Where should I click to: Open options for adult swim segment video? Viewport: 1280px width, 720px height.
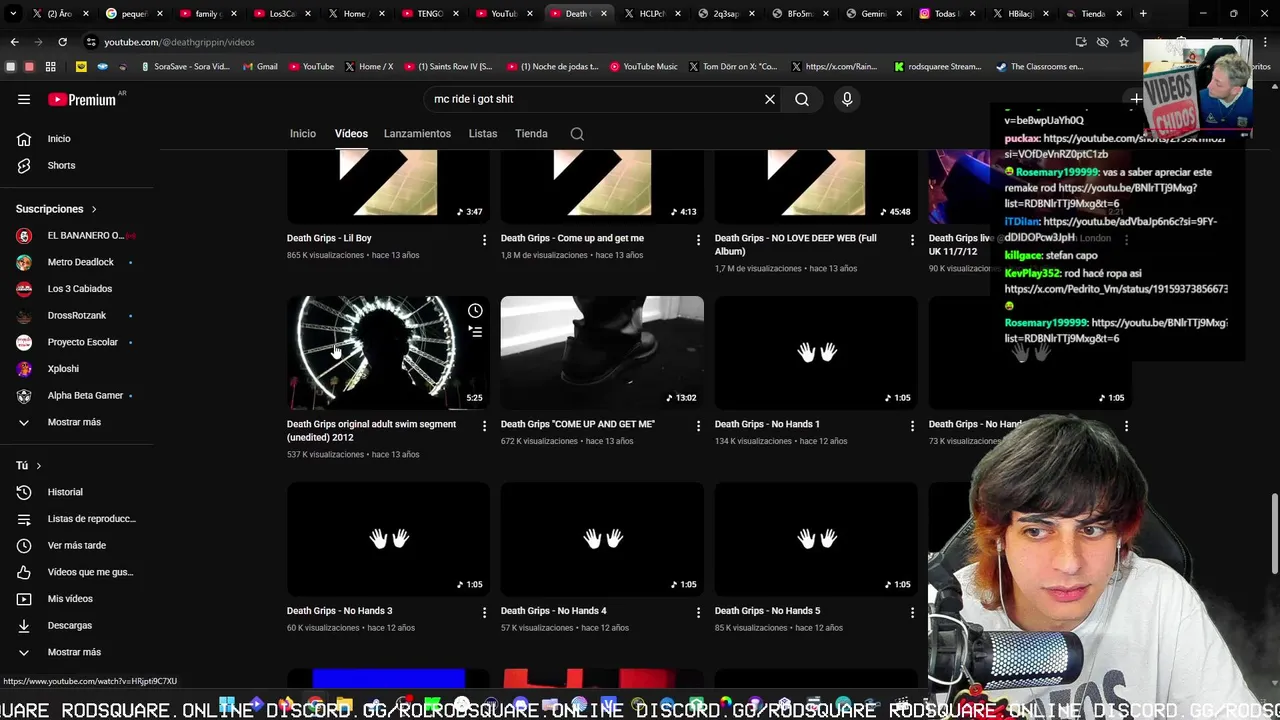pyautogui.click(x=484, y=426)
